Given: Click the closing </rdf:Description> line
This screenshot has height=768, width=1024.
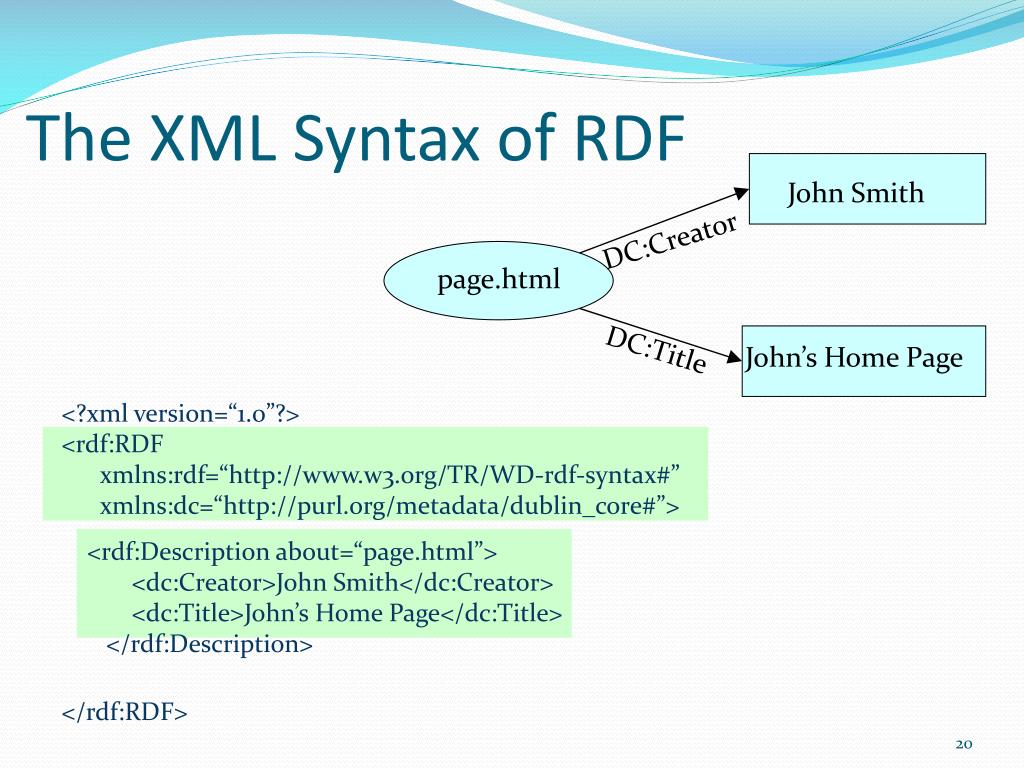Looking at the screenshot, I should pos(210,645).
